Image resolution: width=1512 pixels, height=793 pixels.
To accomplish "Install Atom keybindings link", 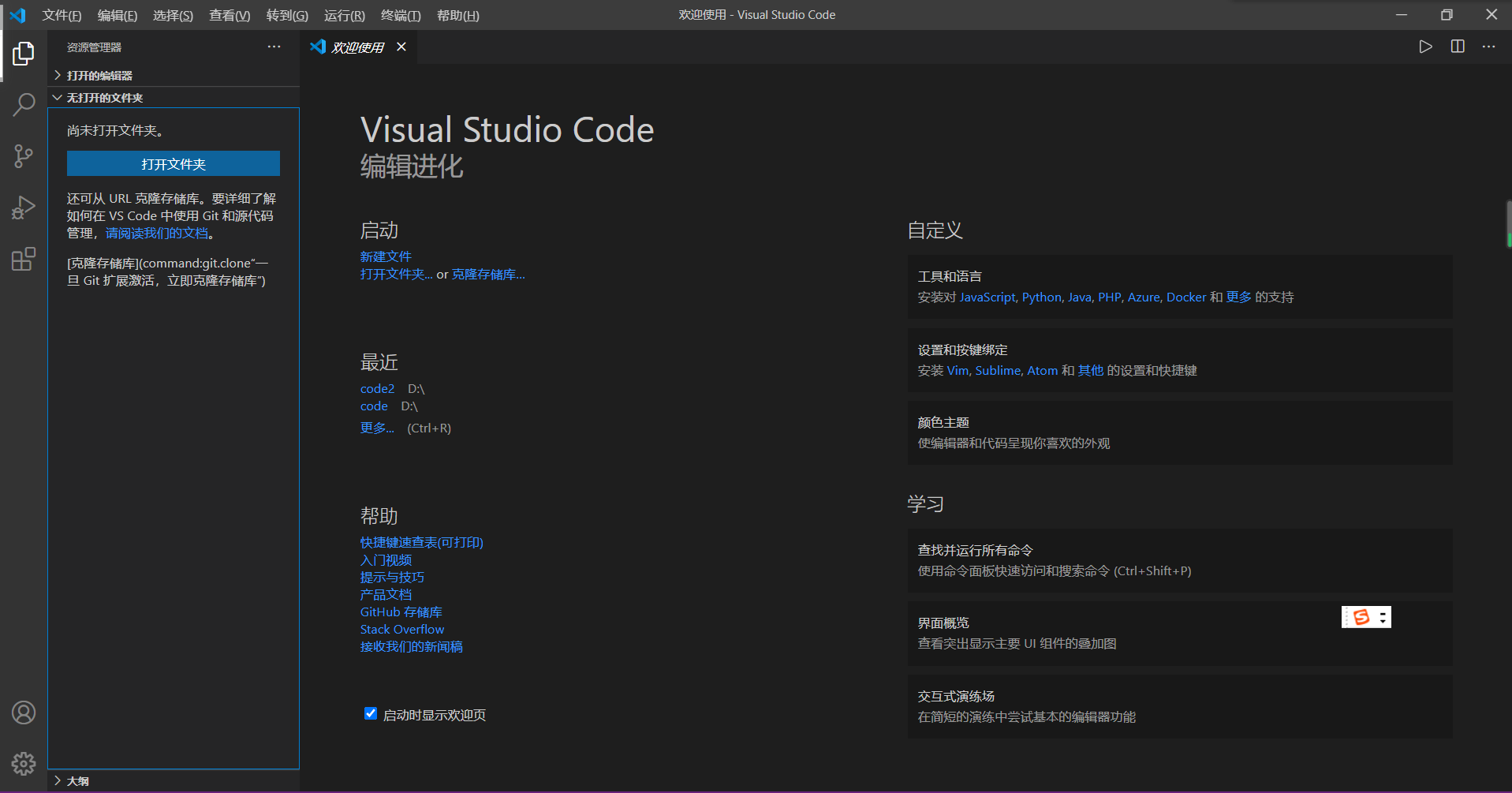I will [1042, 370].
